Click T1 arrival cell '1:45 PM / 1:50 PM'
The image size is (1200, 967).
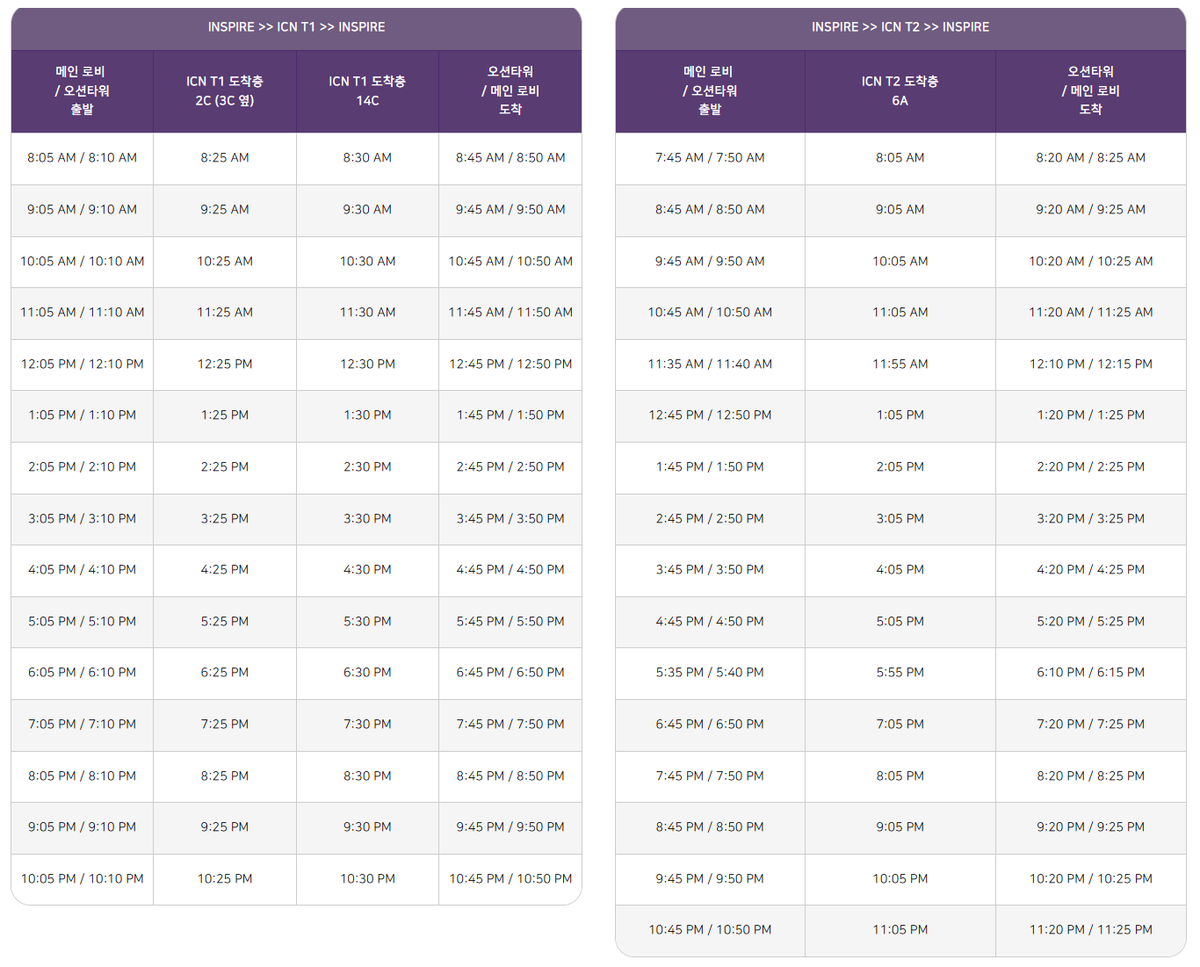pos(510,416)
